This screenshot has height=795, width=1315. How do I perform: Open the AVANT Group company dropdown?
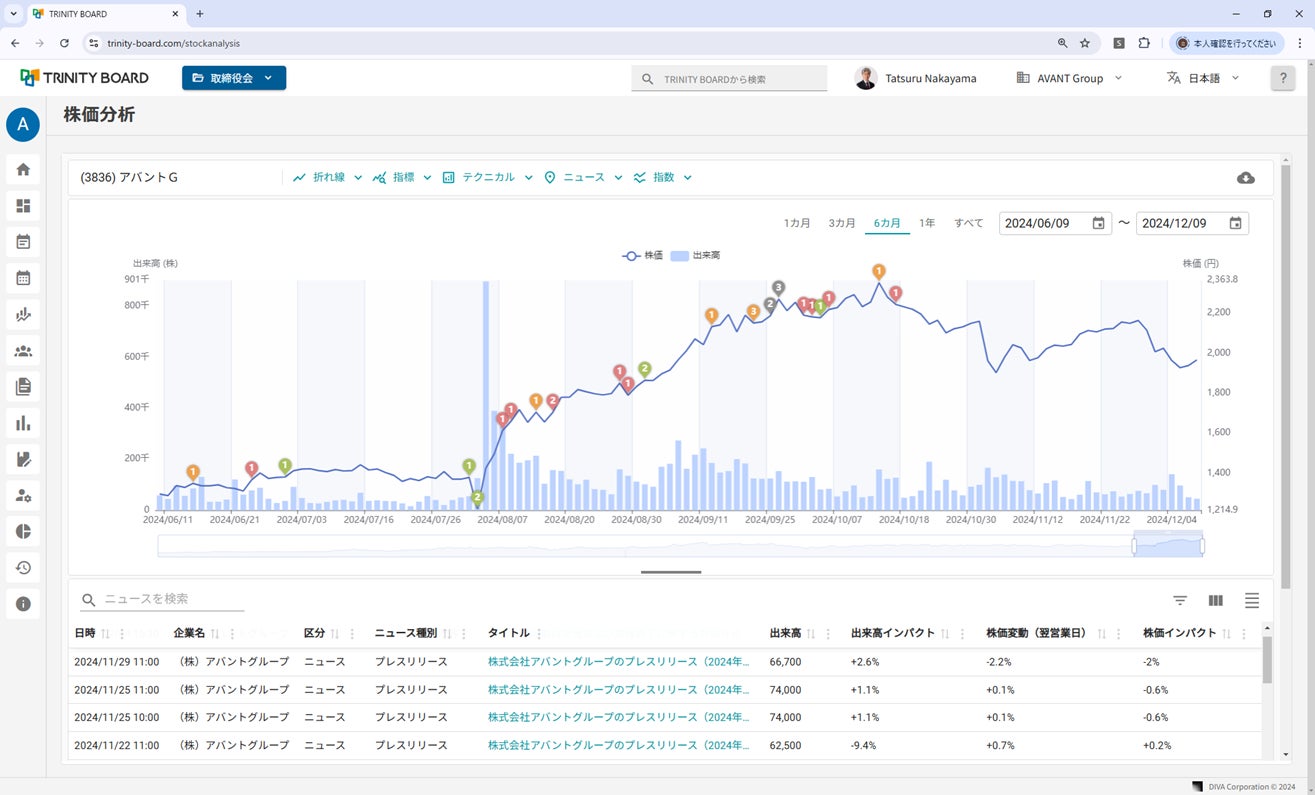tap(1069, 78)
